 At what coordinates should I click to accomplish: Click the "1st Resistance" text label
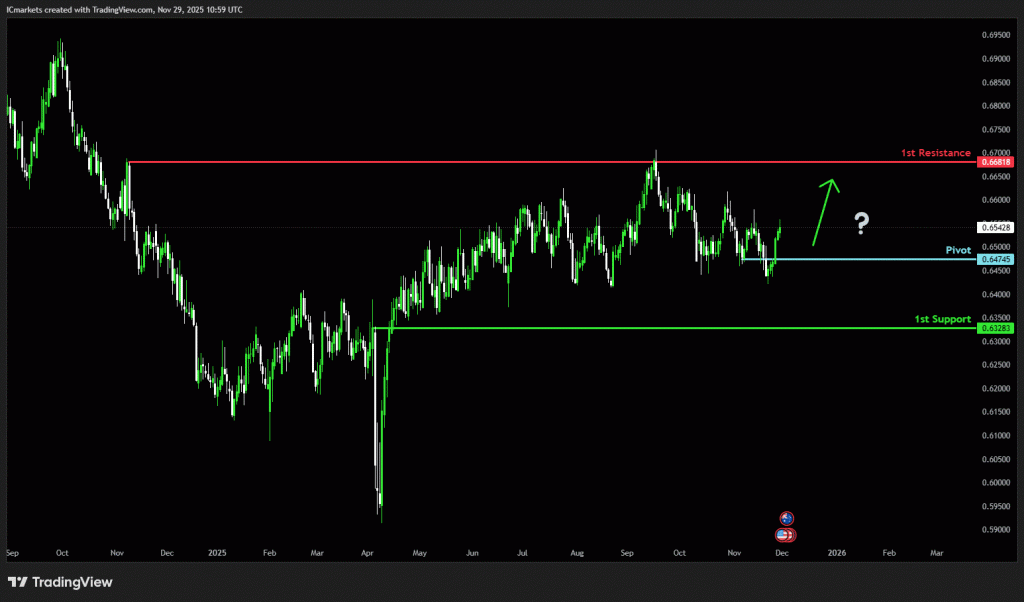coord(935,153)
